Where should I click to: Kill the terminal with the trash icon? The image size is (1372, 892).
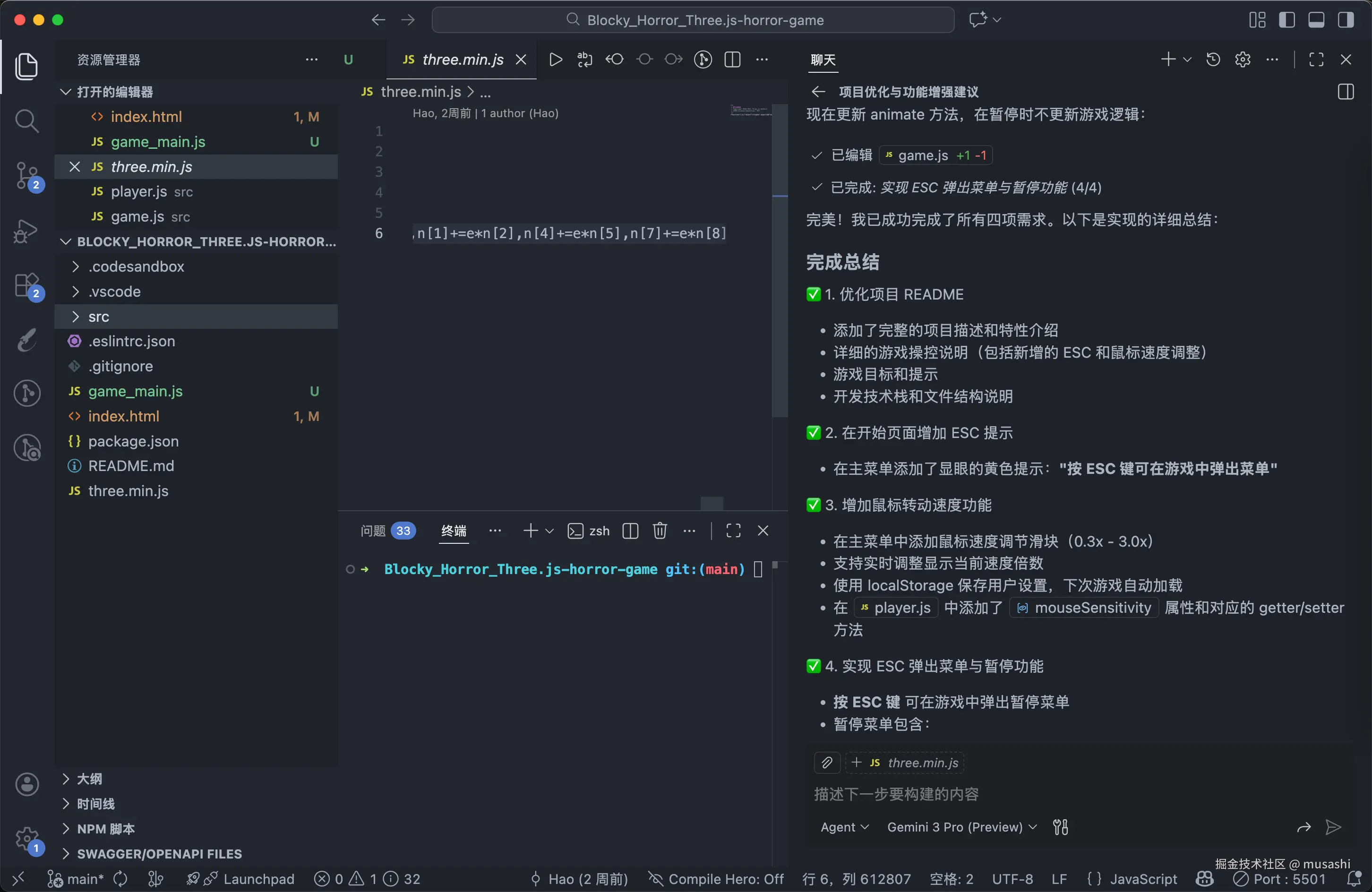[660, 531]
